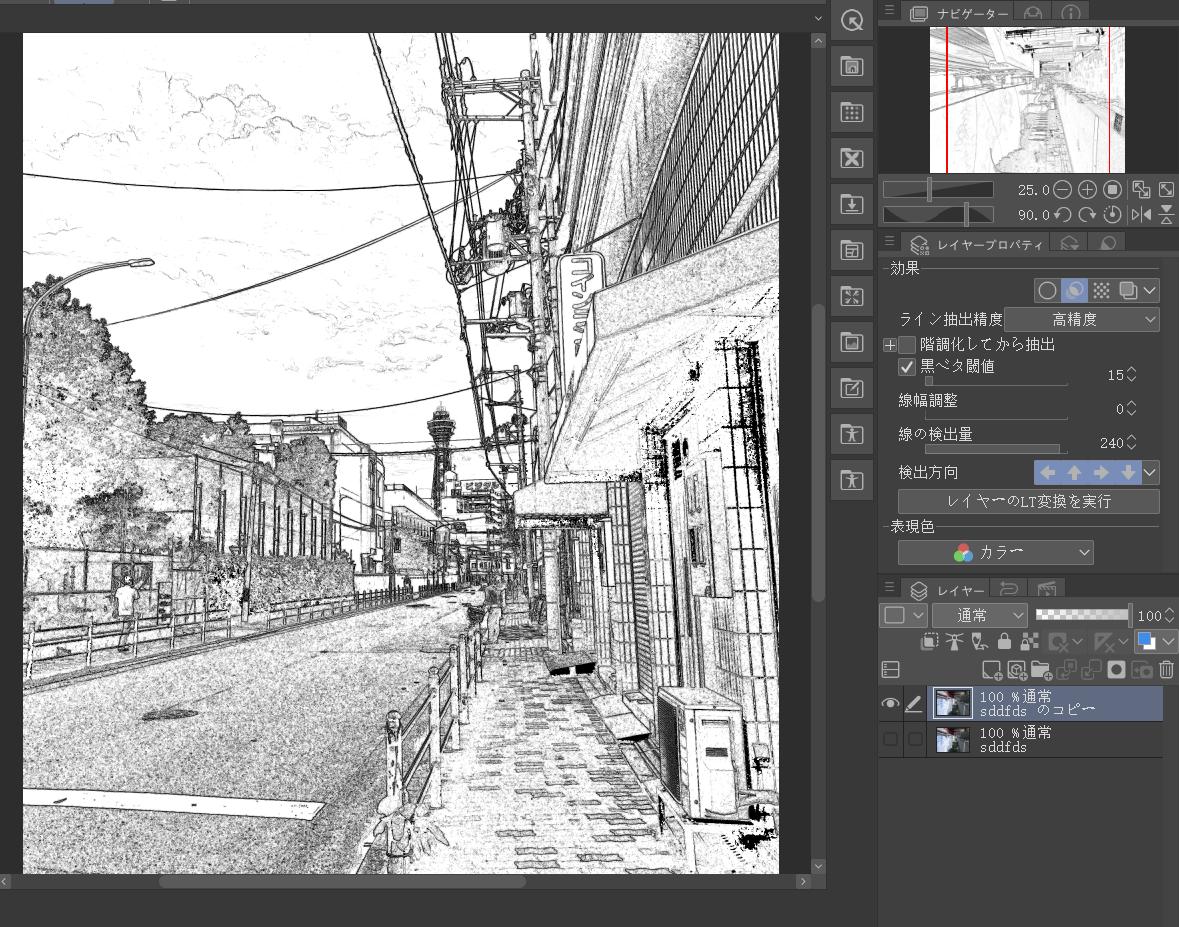Lock transparent pixels of the layer
1179x927 pixels.
1029,641
